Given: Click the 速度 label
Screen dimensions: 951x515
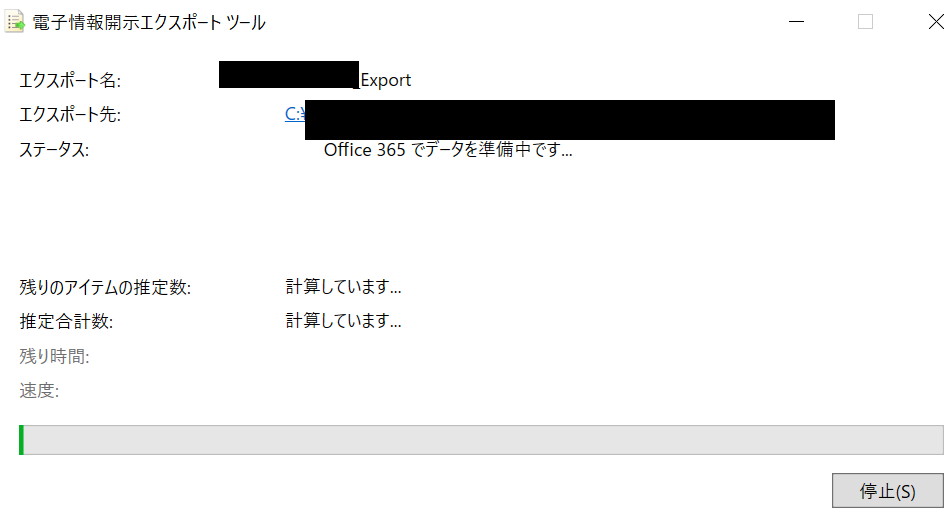Looking at the screenshot, I should click(x=39, y=391).
